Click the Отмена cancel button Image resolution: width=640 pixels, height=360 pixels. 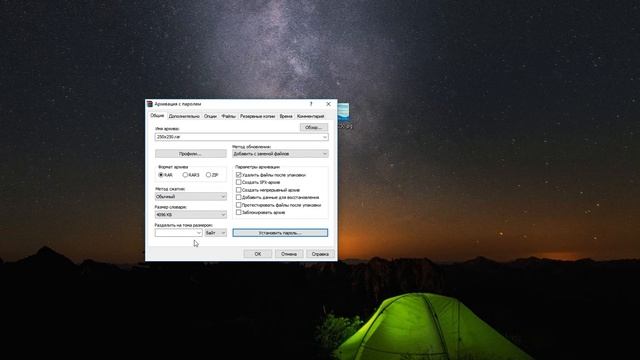point(289,254)
